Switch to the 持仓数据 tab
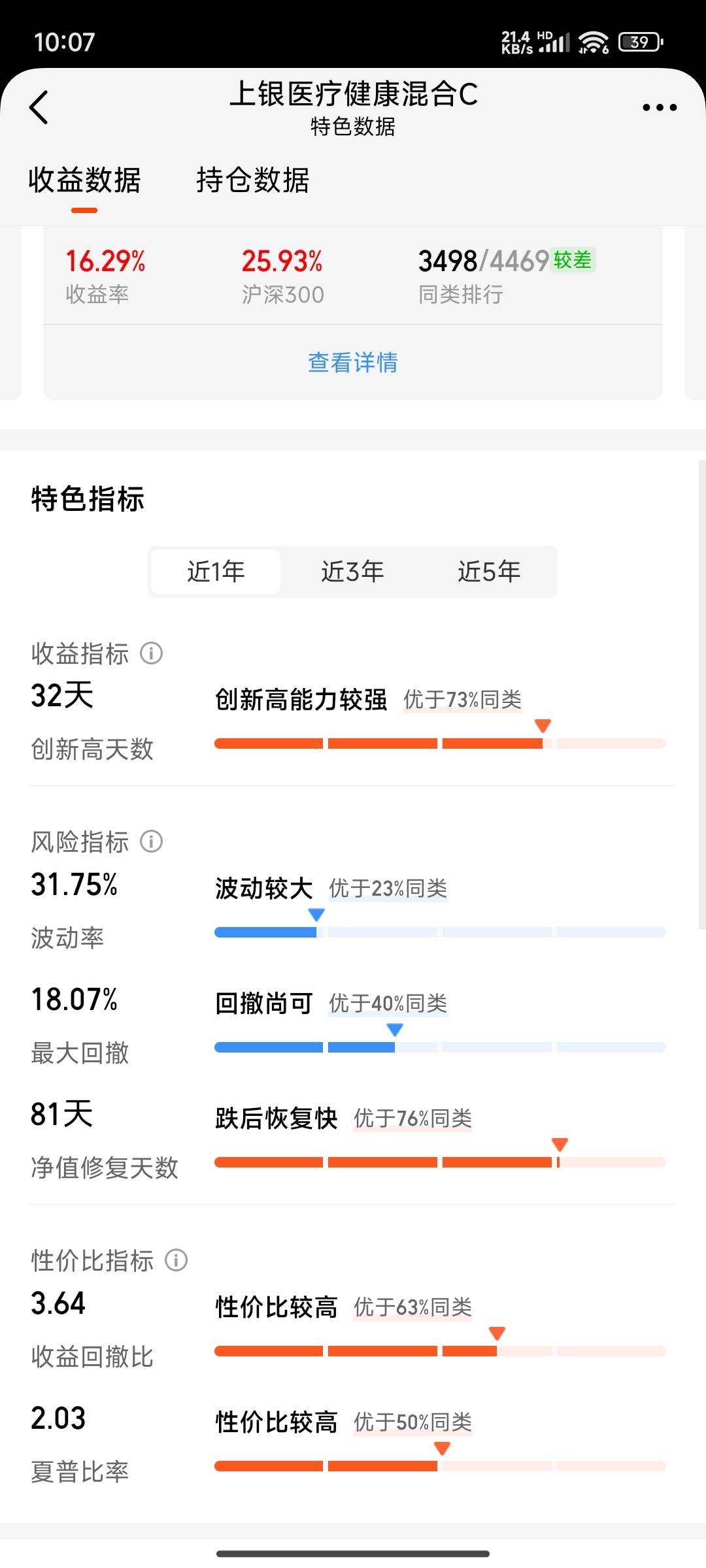Image resolution: width=706 pixels, height=1568 pixels. (x=253, y=180)
